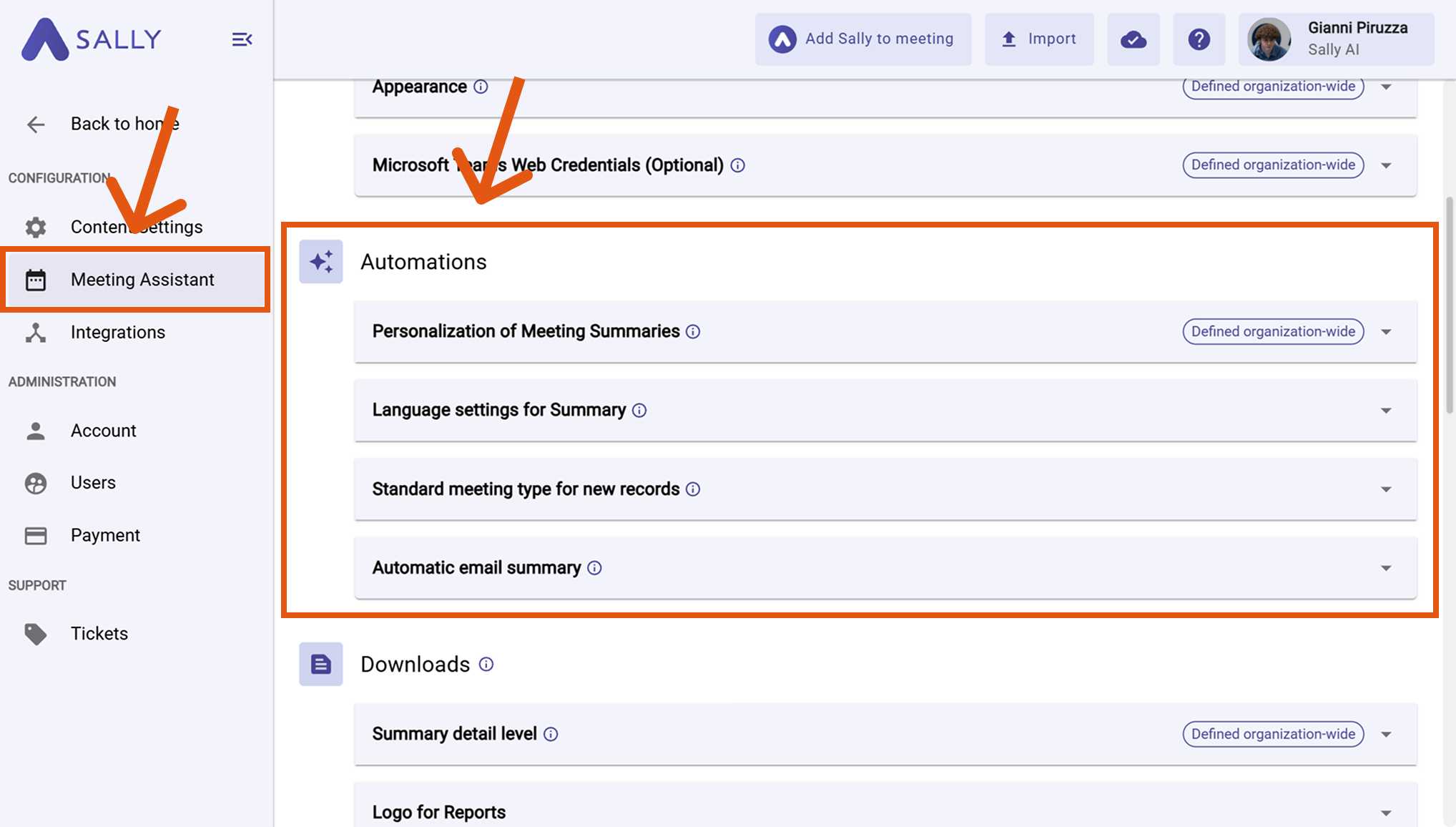Switch to the Account administration page
Image resolution: width=1456 pixels, height=827 pixels.
tap(103, 430)
